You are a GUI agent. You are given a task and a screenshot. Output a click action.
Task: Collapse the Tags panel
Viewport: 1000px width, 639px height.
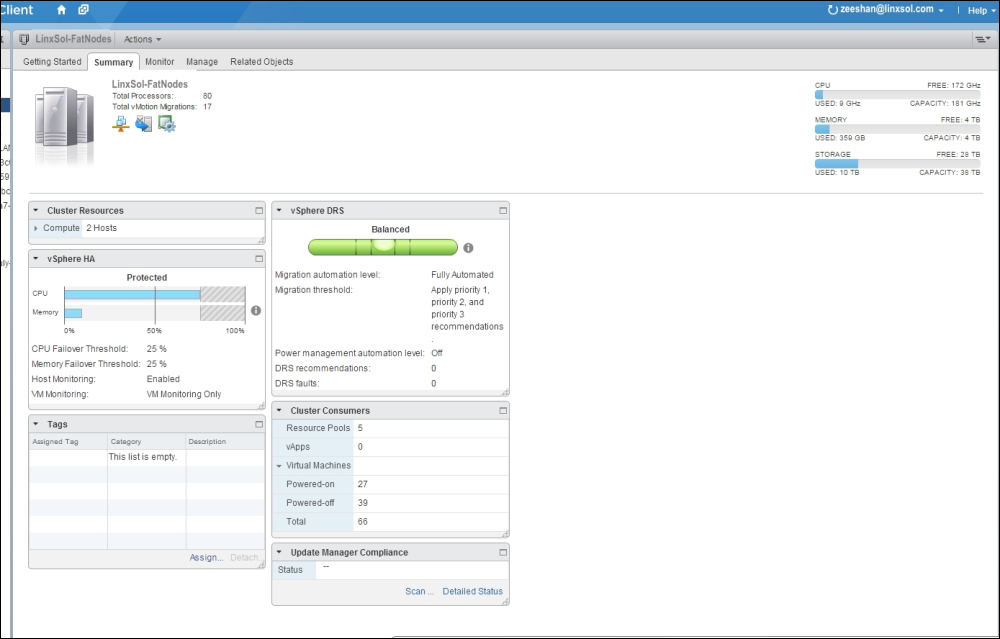pyautogui.click(x=36, y=424)
